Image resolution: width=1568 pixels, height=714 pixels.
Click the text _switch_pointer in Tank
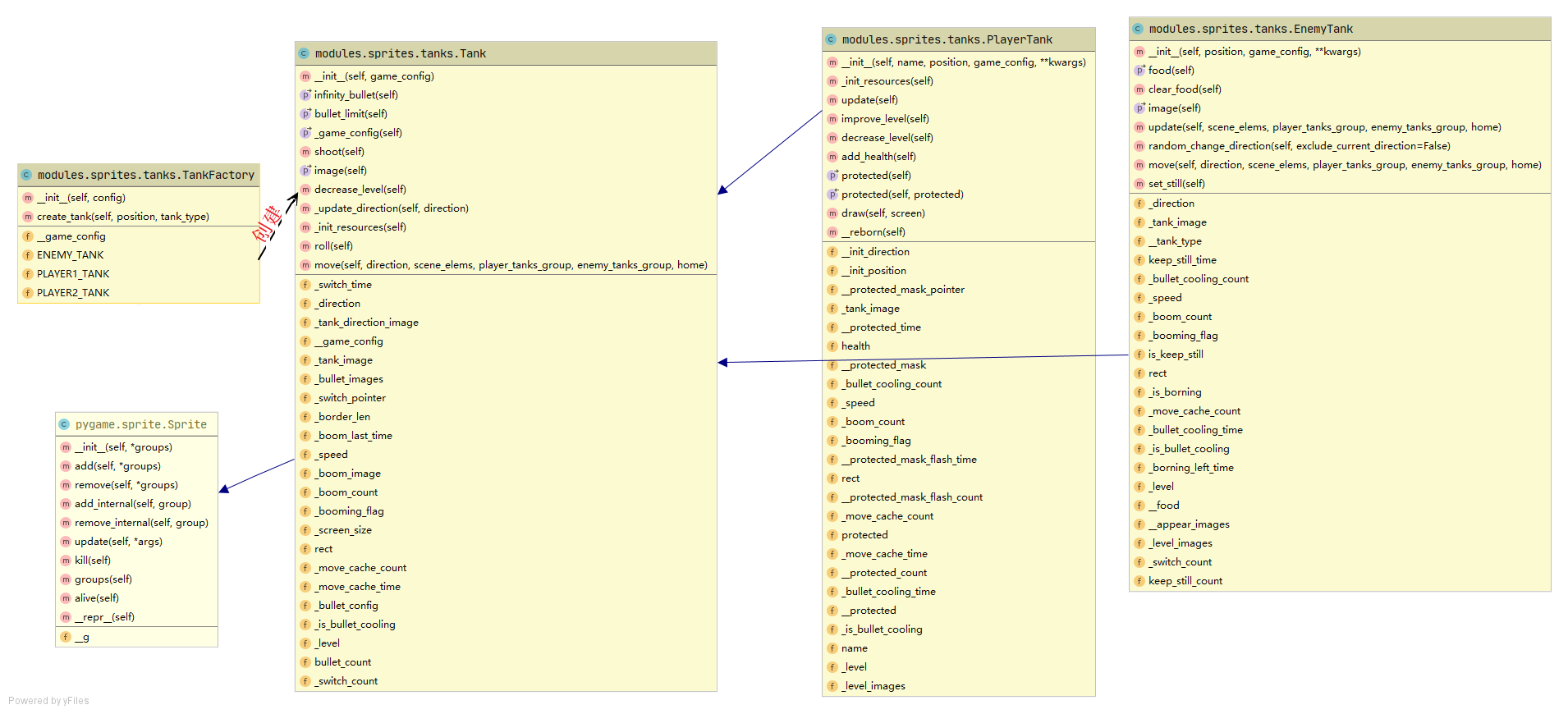(350, 398)
